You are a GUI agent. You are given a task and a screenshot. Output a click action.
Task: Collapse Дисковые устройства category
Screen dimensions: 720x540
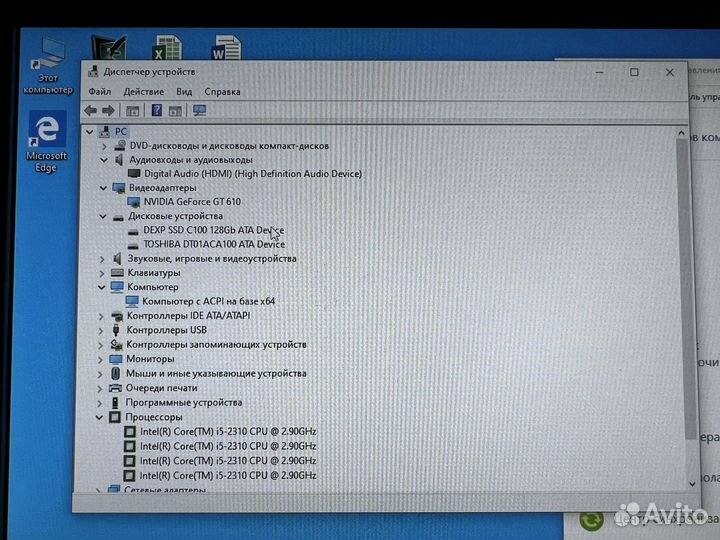(x=103, y=216)
